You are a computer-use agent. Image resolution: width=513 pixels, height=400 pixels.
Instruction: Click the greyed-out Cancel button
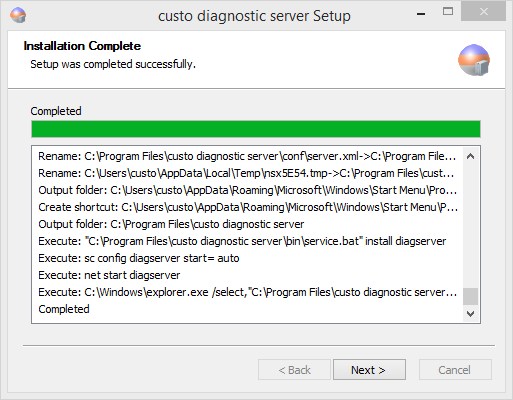tap(455, 369)
